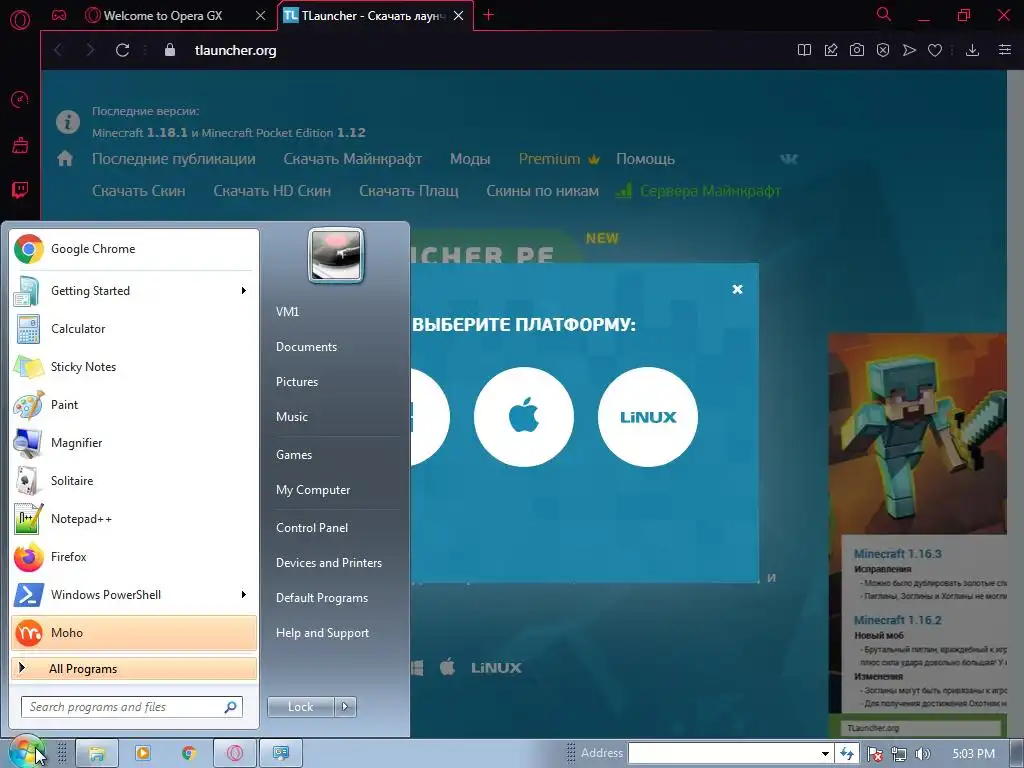The height and width of the screenshot is (768, 1024).
Task: Open Music from the Start menu
Action: (291, 417)
